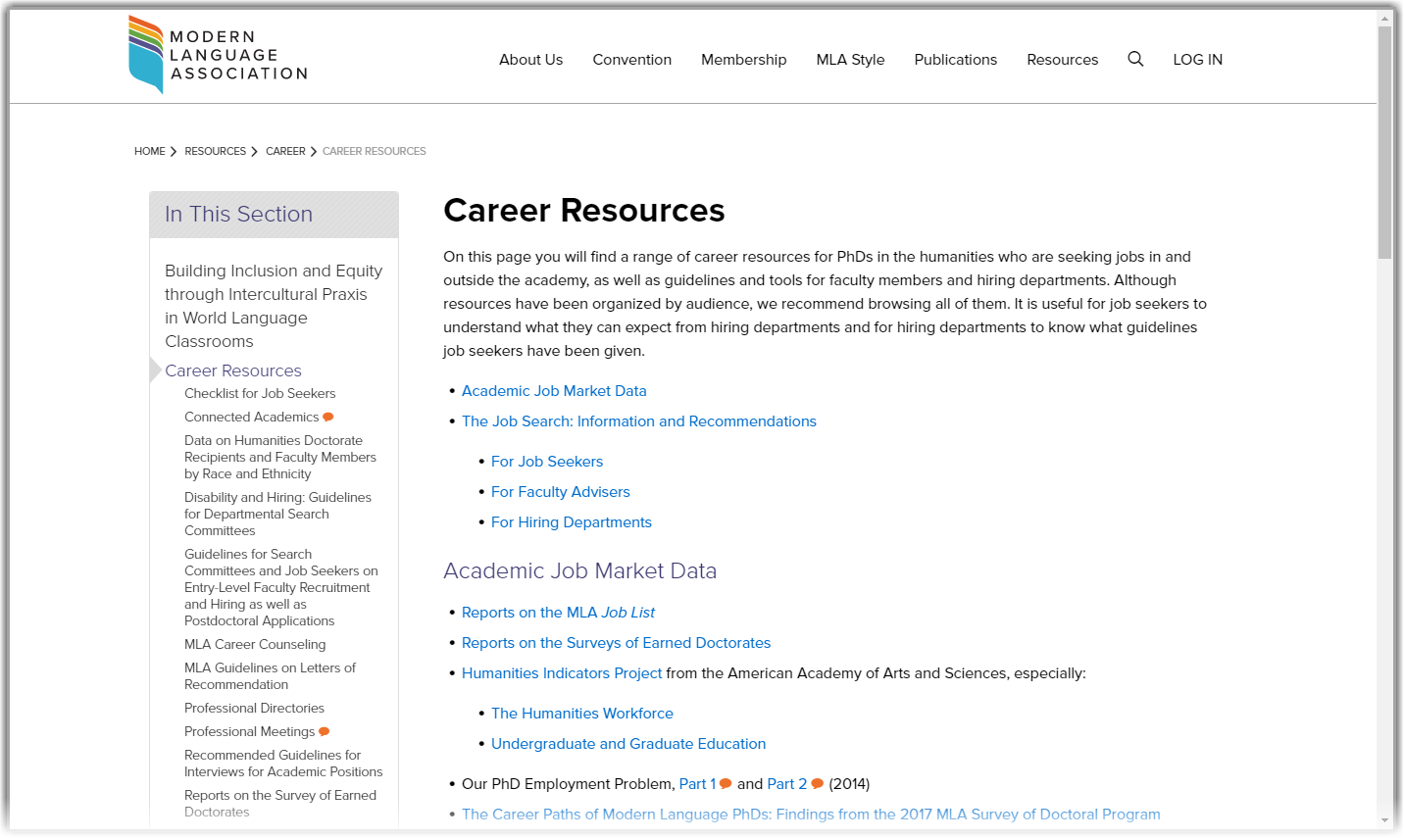
Task: Click the chevron after CAREER breadcrumb
Action: click(x=314, y=152)
